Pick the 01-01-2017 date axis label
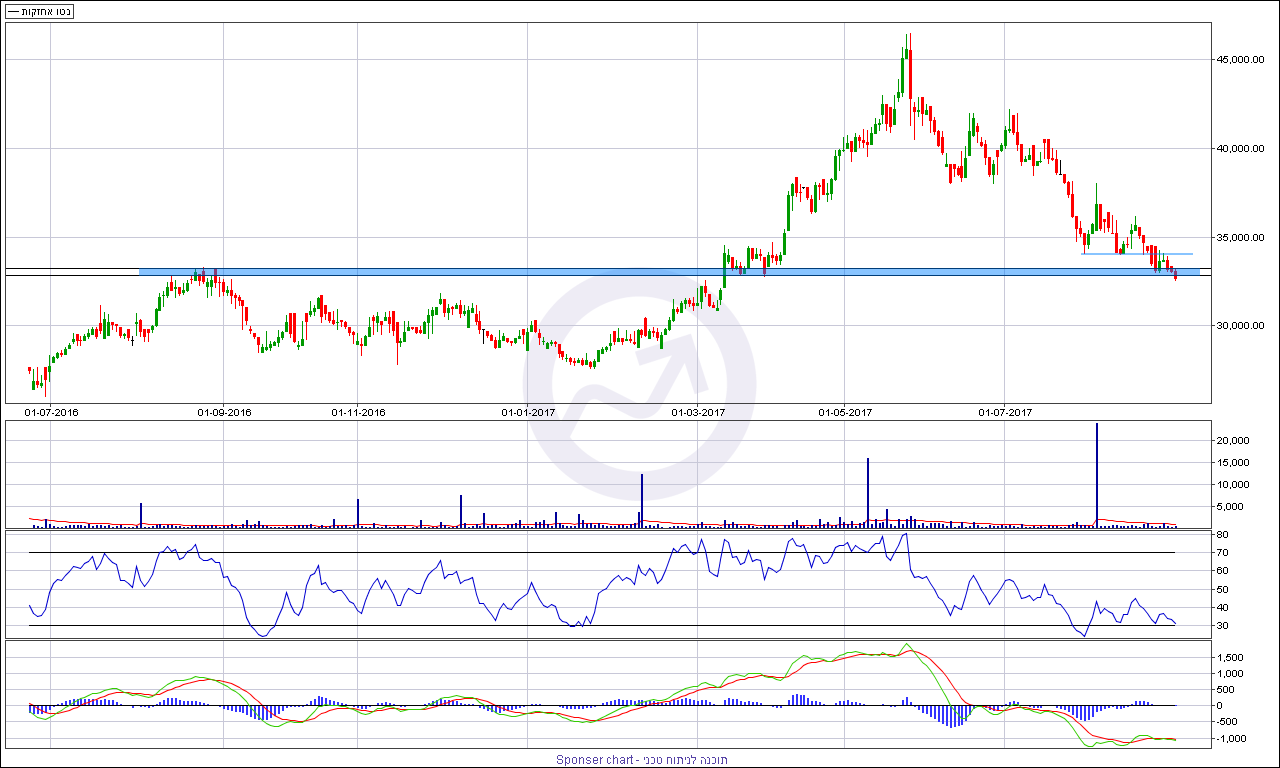1280x768 pixels. (x=527, y=412)
